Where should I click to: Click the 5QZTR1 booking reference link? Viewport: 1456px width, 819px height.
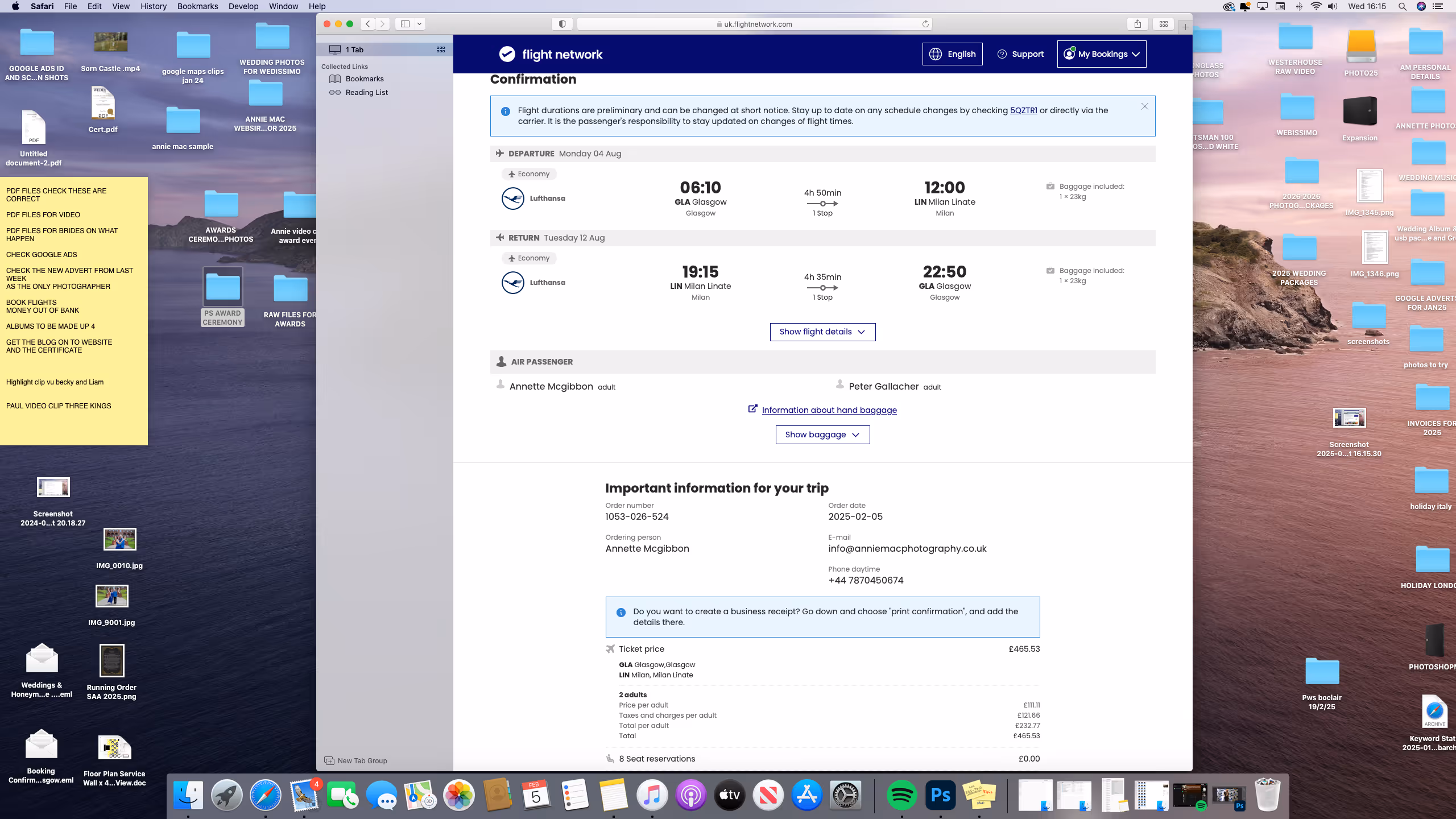[1023, 110]
